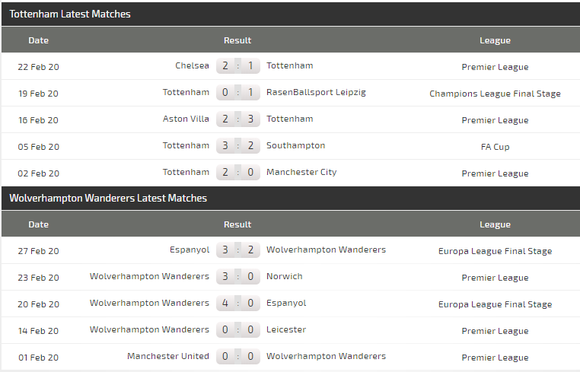Click the Tottenham table Date column header
Viewport: 580px width, 372px height.
[38, 40]
